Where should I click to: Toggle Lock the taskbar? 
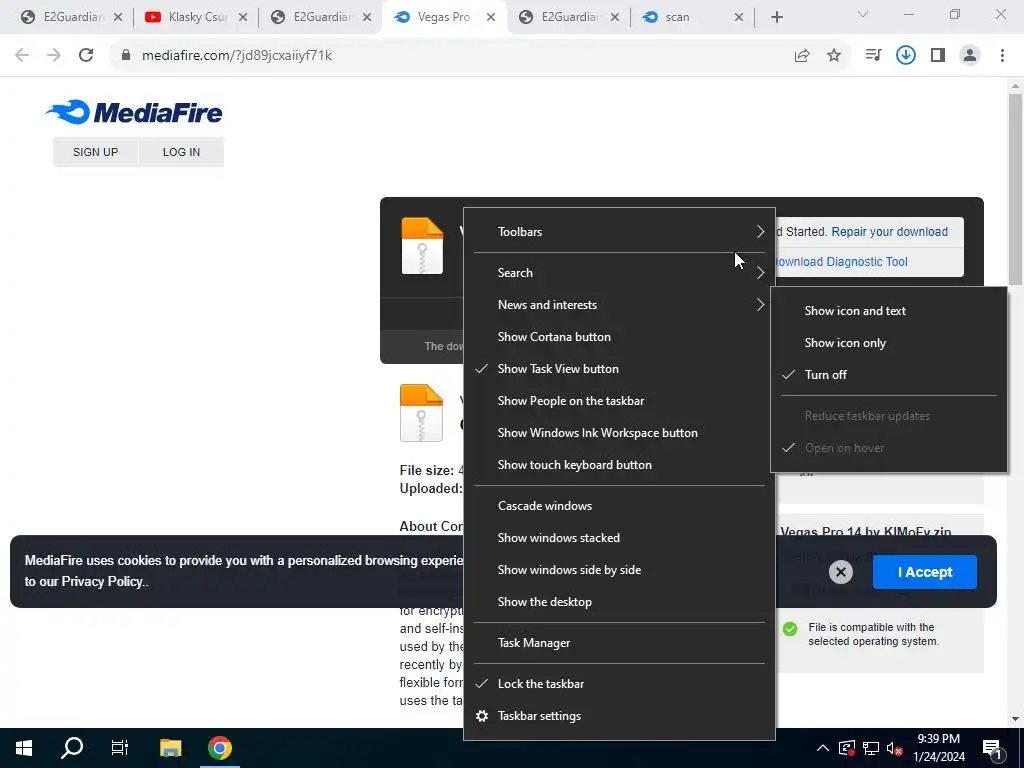coord(619,684)
